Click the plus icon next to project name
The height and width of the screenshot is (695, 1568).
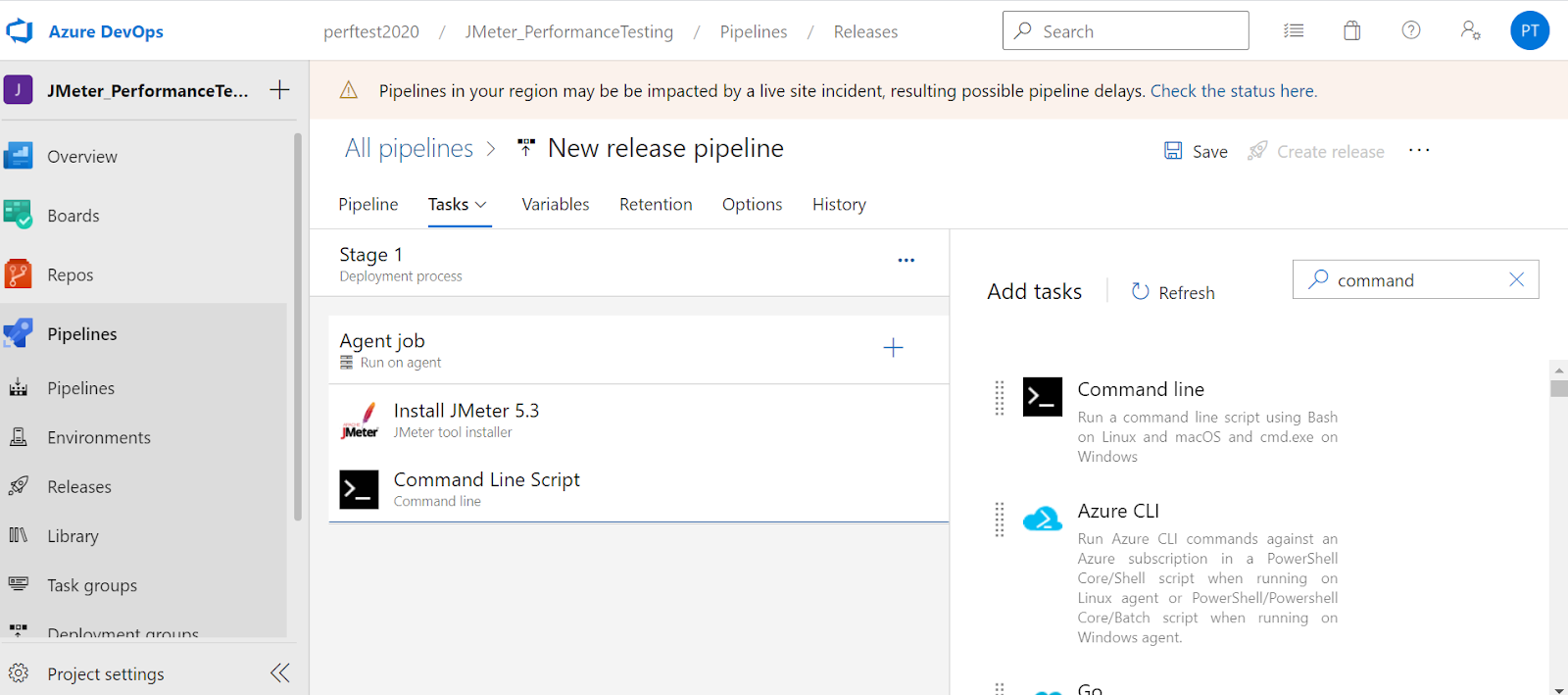(279, 90)
